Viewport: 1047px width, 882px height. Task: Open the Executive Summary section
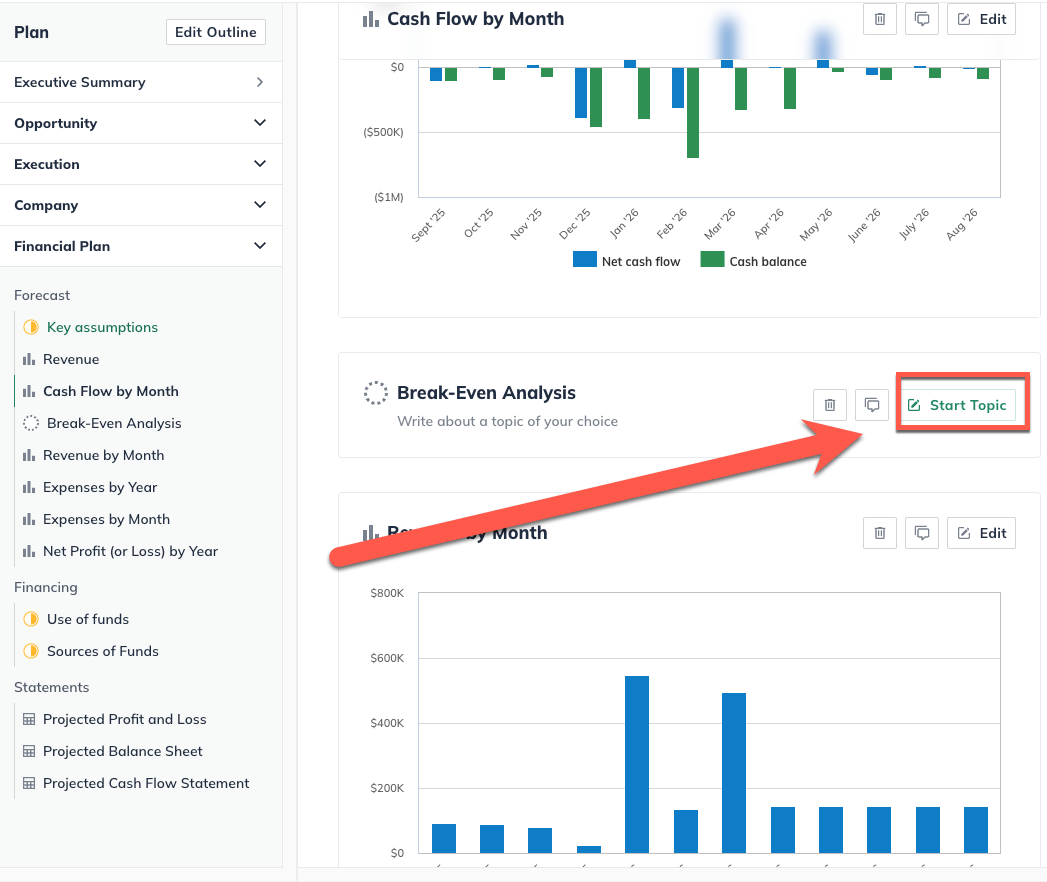pos(140,82)
